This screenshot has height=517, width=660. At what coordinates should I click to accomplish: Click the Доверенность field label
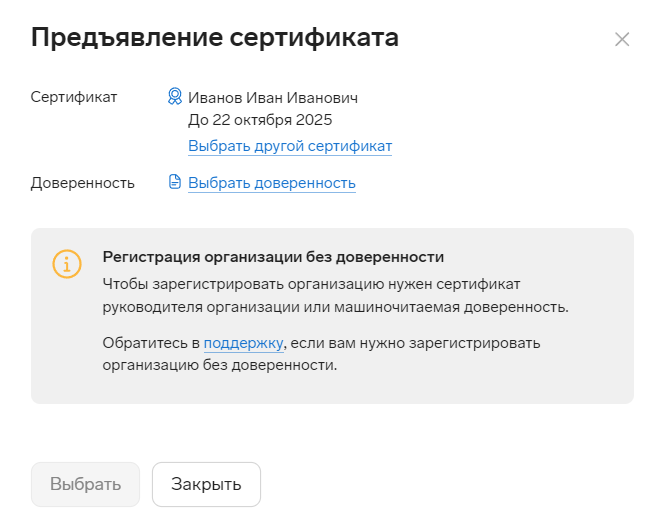pyautogui.click(x=82, y=183)
